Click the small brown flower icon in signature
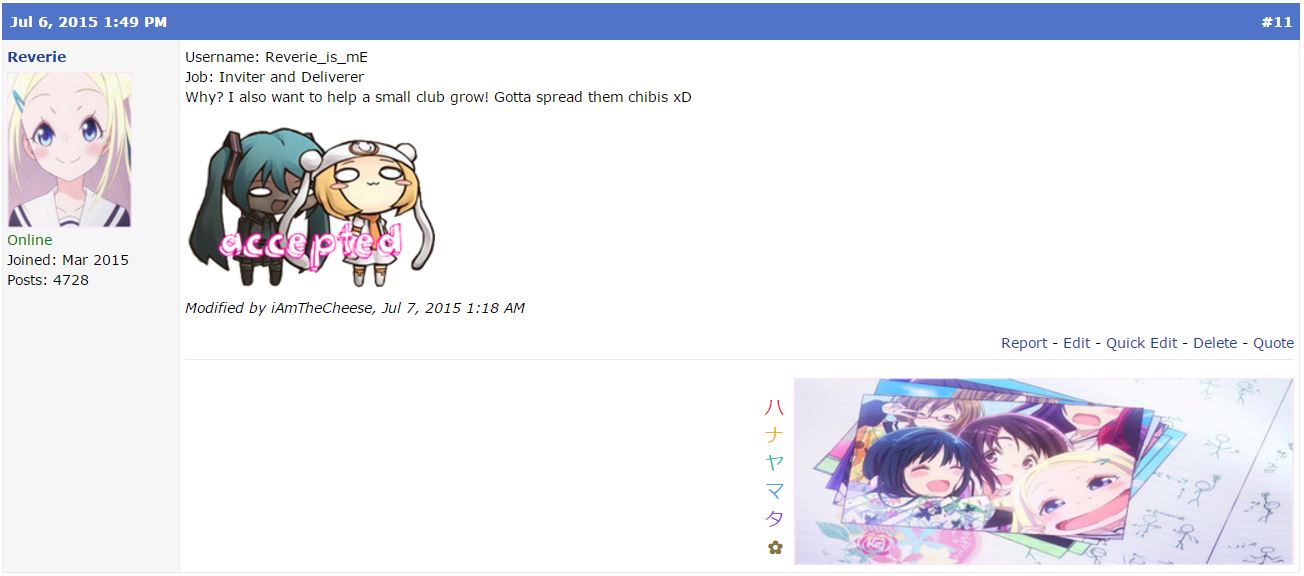Viewport: 1304px width, 576px height. coord(774,547)
